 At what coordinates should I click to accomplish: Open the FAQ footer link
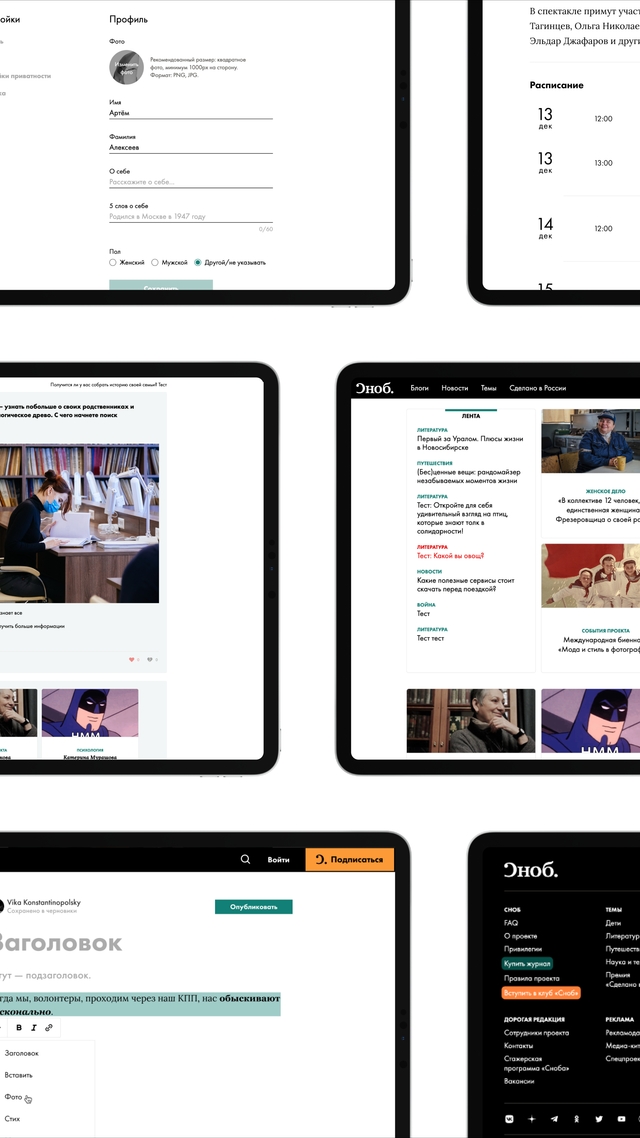pyautogui.click(x=511, y=923)
